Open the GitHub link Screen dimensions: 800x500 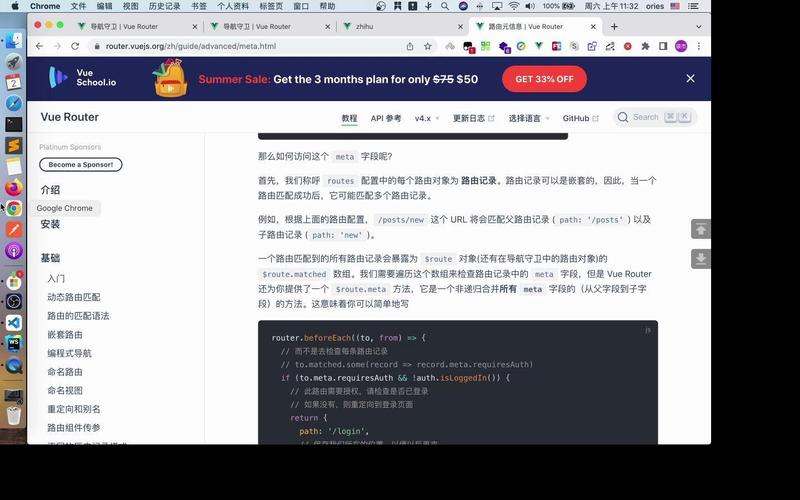[x=580, y=118]
